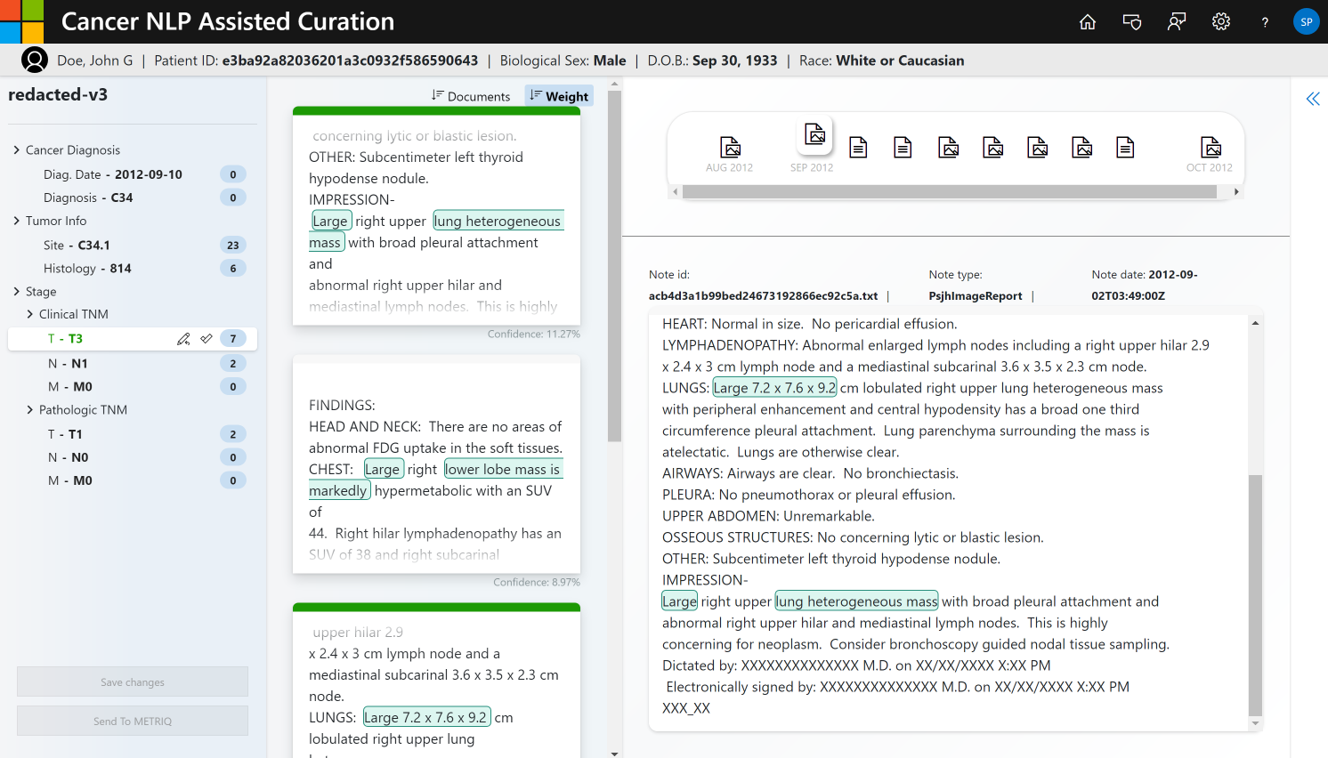Click 'Large' highlight before 'right lower lobe mass'
Screen dimensions: 1328x759
click(x=383, y=469)
